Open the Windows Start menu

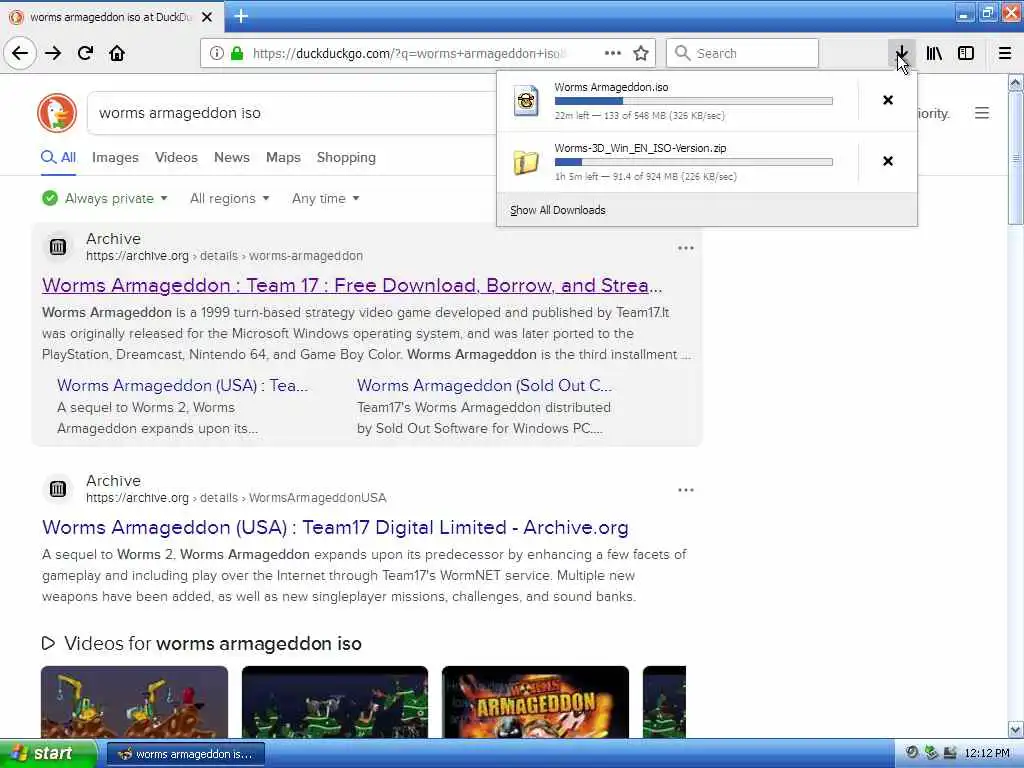(48, 754)
